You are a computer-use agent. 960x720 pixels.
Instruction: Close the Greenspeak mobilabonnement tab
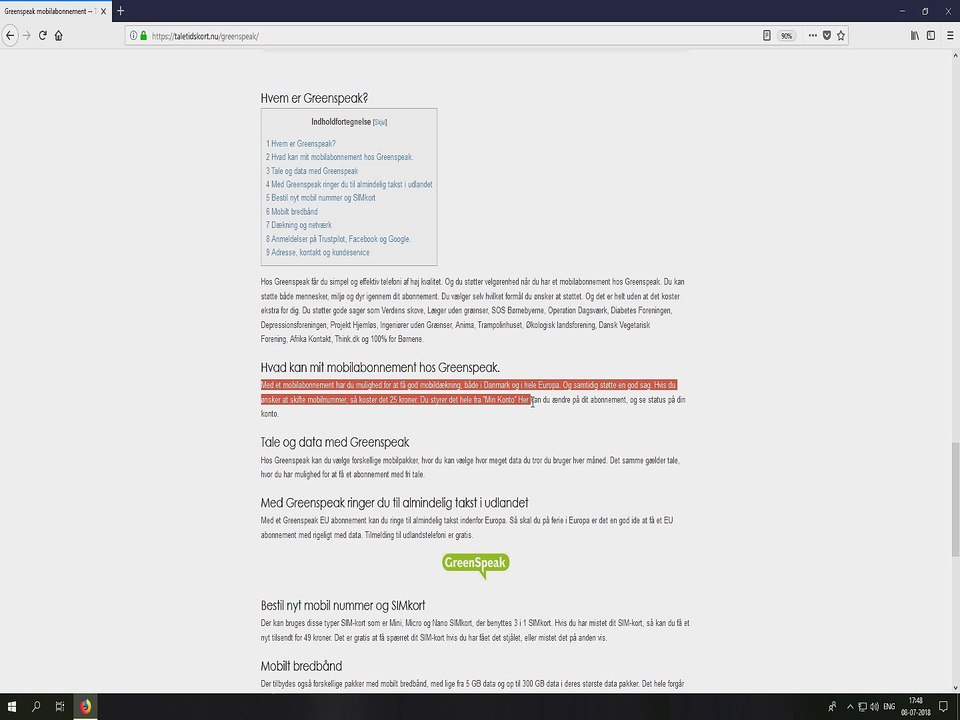click(x=103, y=12)
